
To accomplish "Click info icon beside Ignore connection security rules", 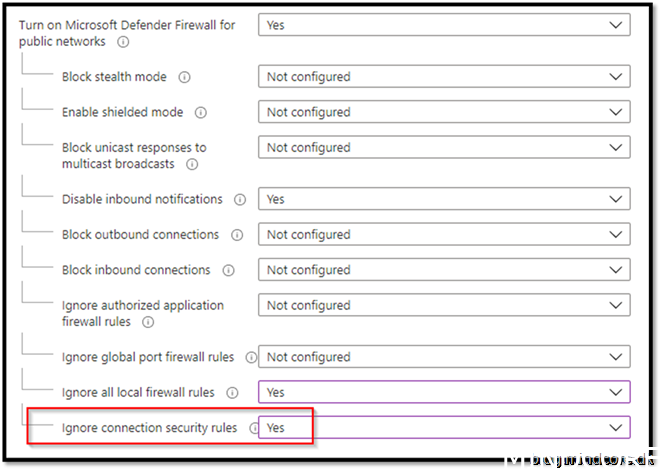I will tap(254, 428).
